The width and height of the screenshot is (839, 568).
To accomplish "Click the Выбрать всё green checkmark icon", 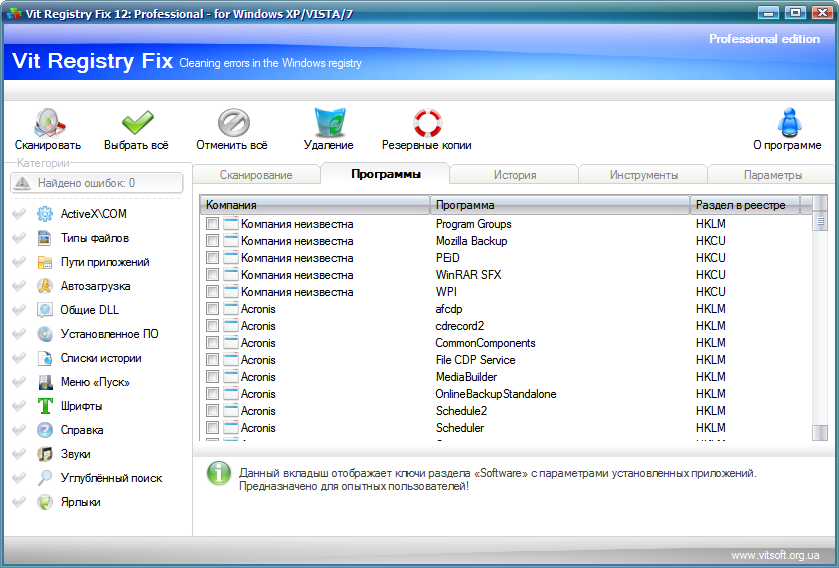I will click(x=136, y=123).
